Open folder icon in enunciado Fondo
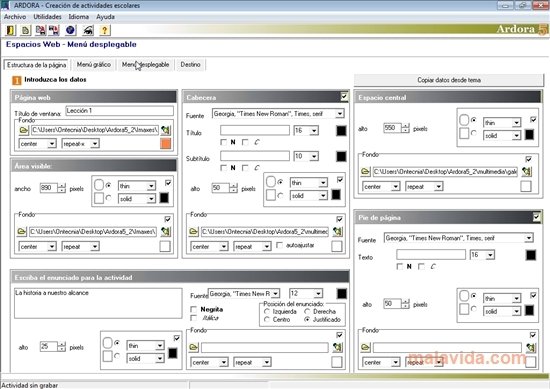550x389 pixels. coord(194,348)
